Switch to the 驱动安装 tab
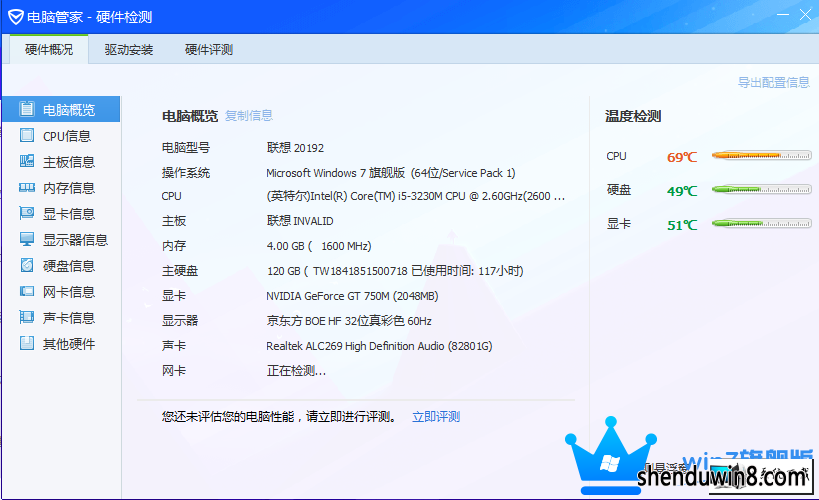 pos(128,50)
